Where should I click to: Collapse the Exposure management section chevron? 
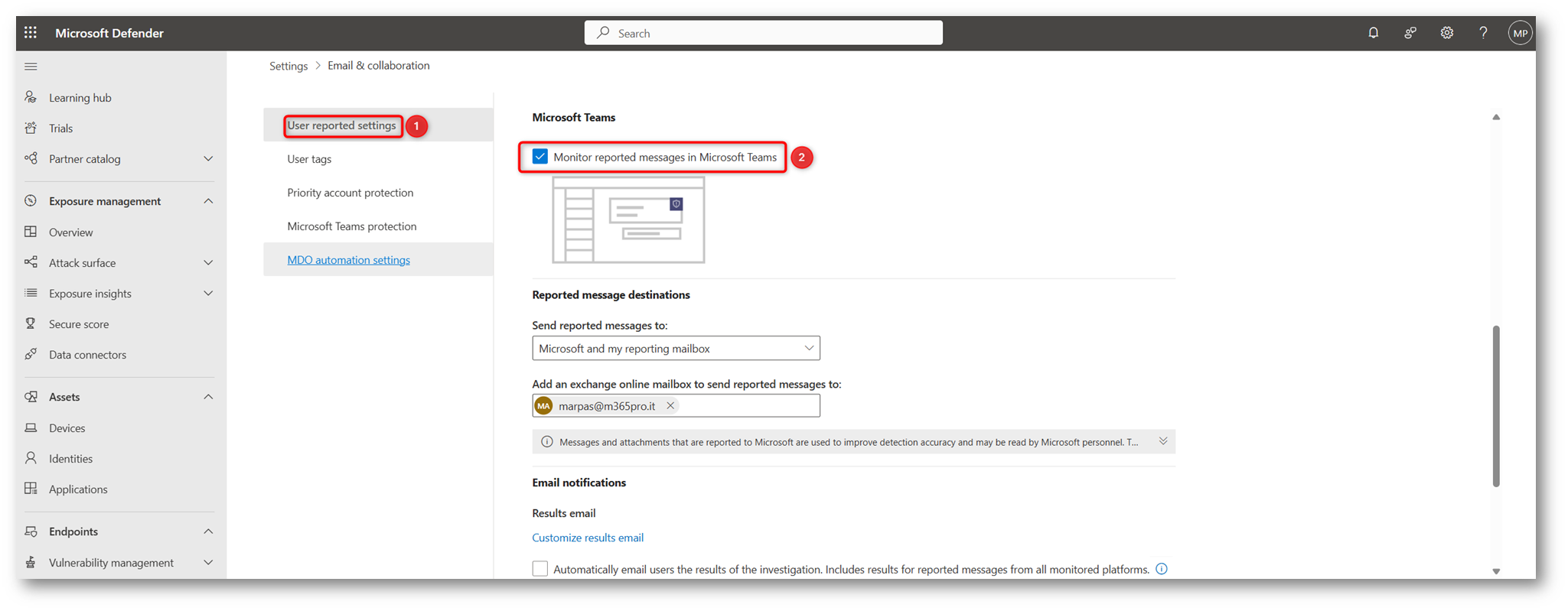208,200
